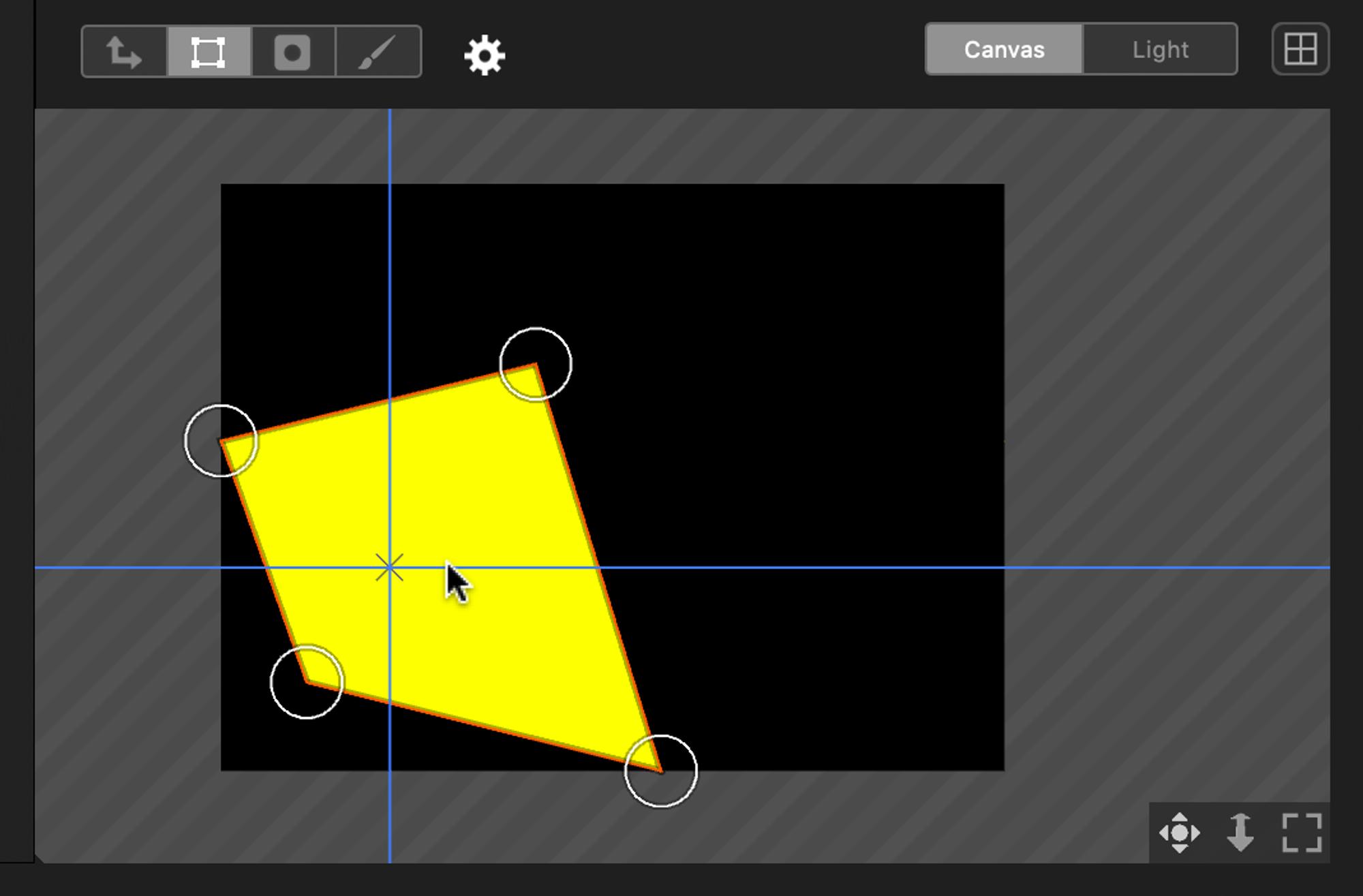Click the bottom-right corner handle of the yellow quad
This screenshot has height=896, width=1363.
point(661,771)
